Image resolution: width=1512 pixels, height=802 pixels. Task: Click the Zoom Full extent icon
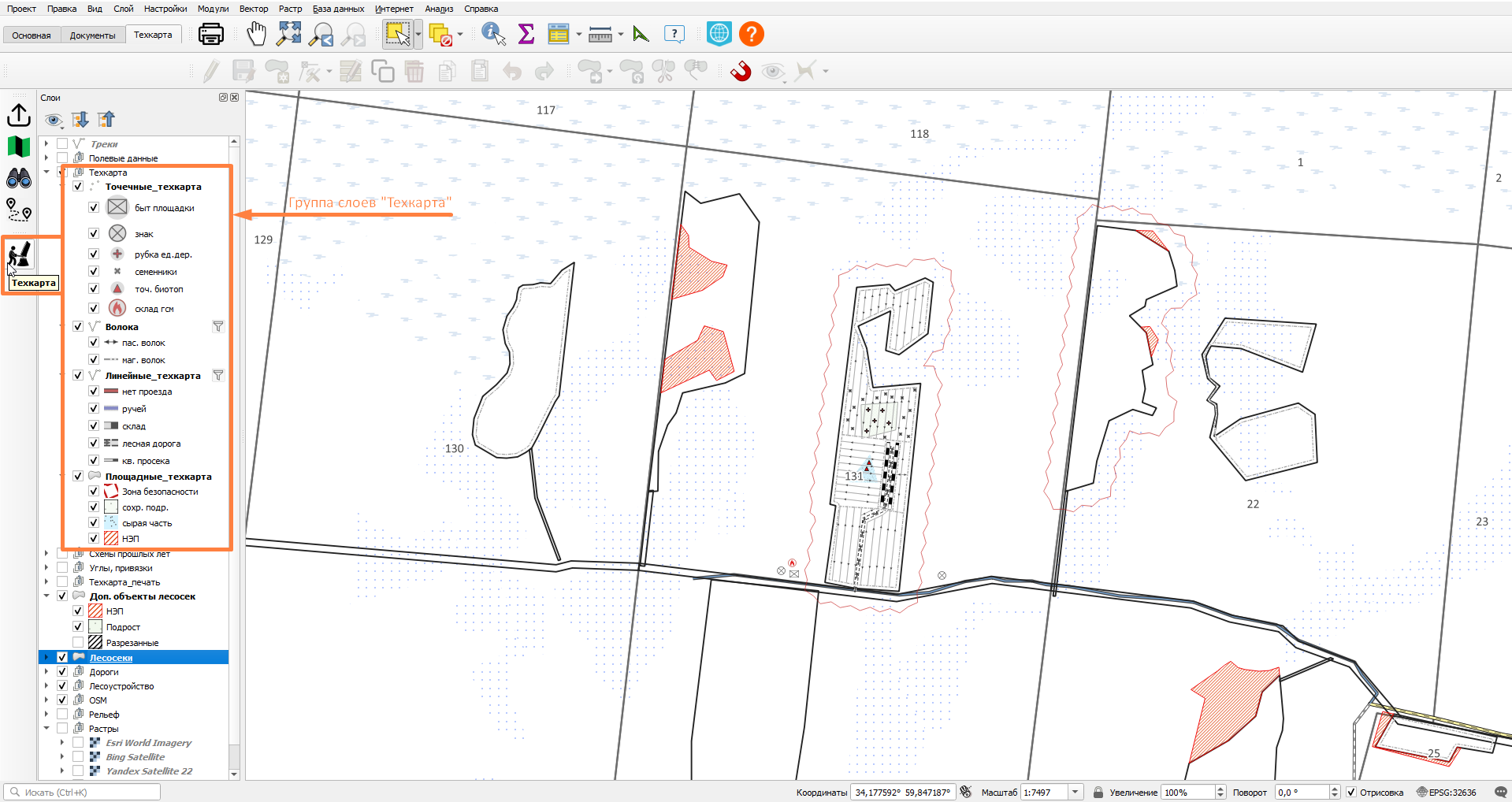pyautogui.click(x=289, y=34)
